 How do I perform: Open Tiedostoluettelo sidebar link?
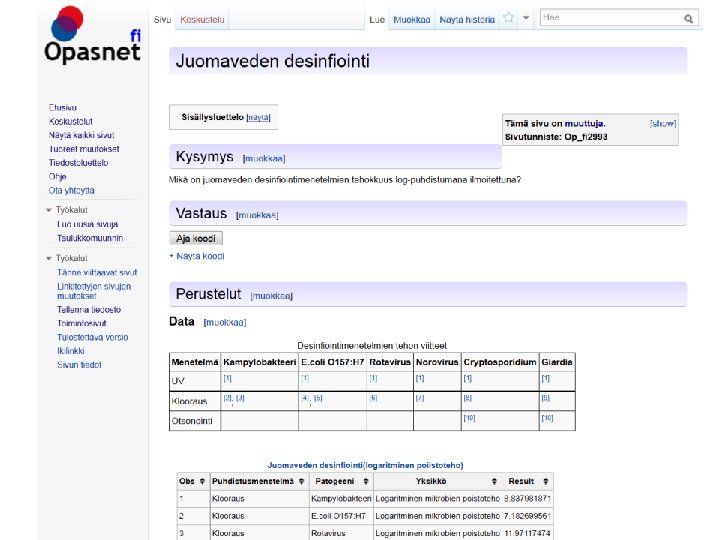[x=79, y=163]
